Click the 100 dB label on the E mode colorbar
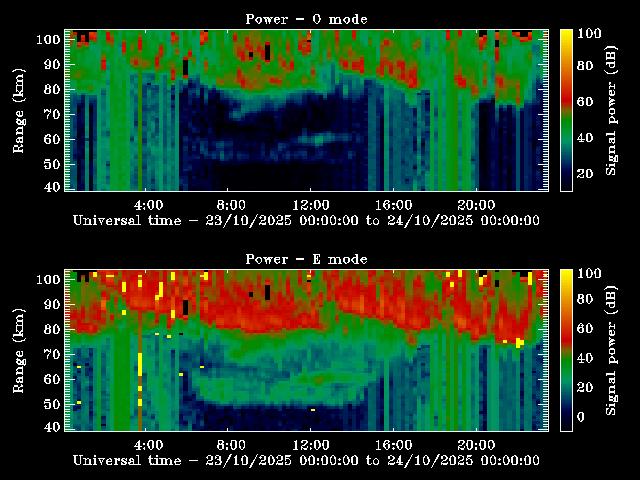640x480 pixels. (590, 274)
